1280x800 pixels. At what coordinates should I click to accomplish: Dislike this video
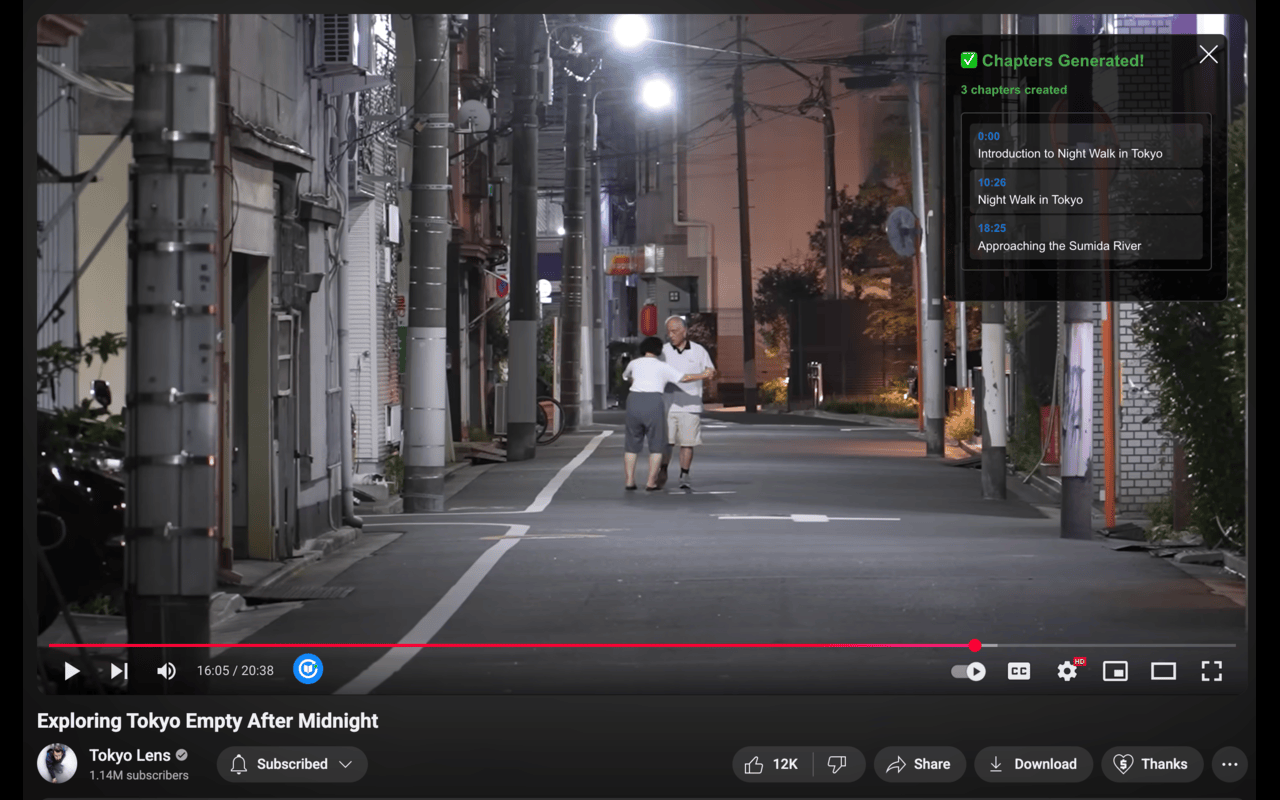[837, 764]
